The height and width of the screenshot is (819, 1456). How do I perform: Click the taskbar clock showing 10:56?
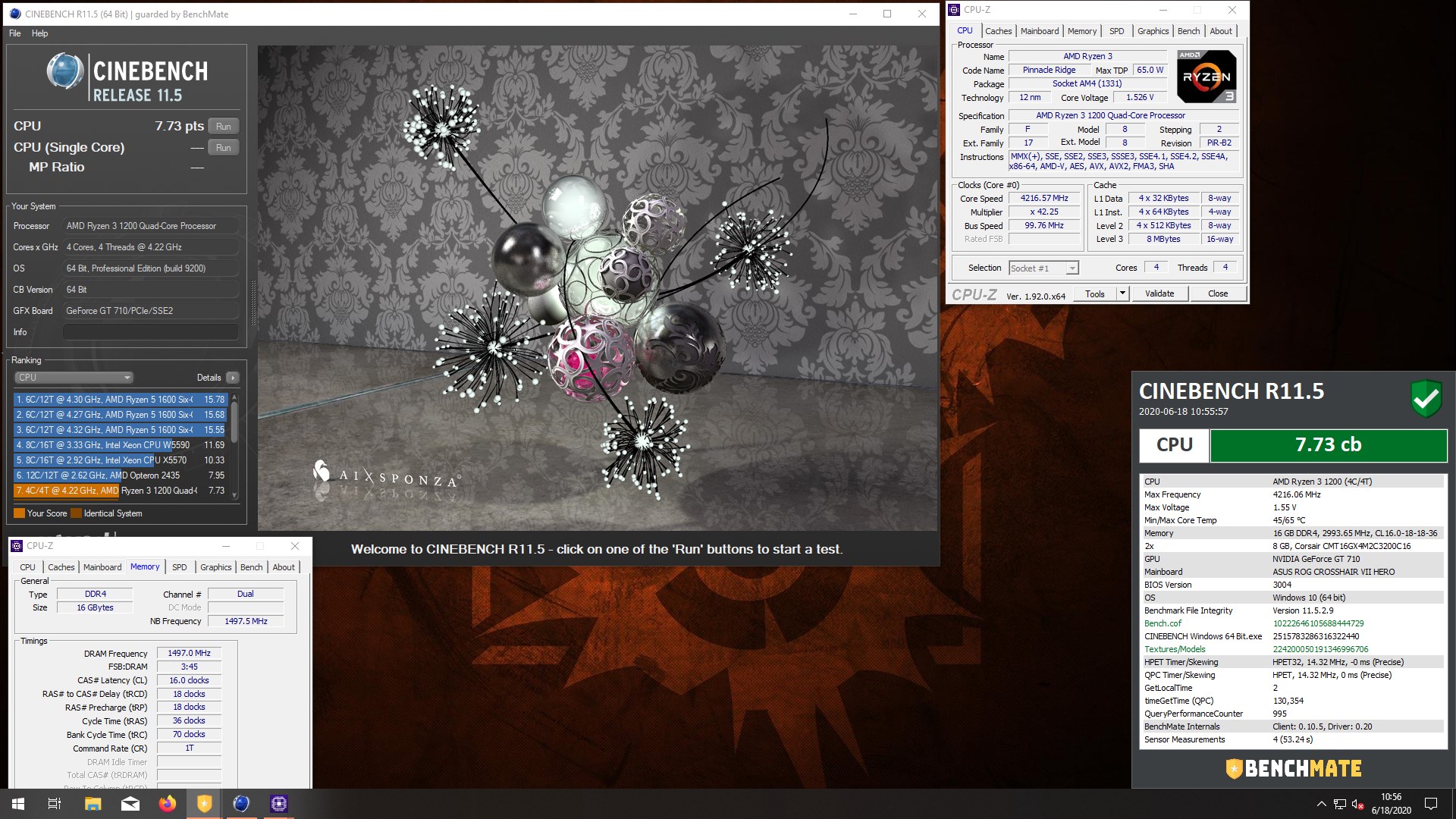1391,804
